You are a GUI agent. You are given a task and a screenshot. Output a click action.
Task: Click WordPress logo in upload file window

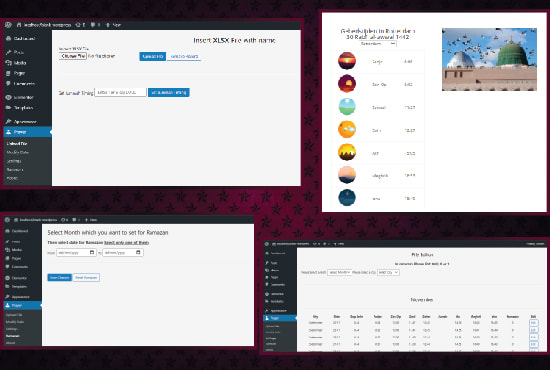pyautogui.click(x=8, y=25)
